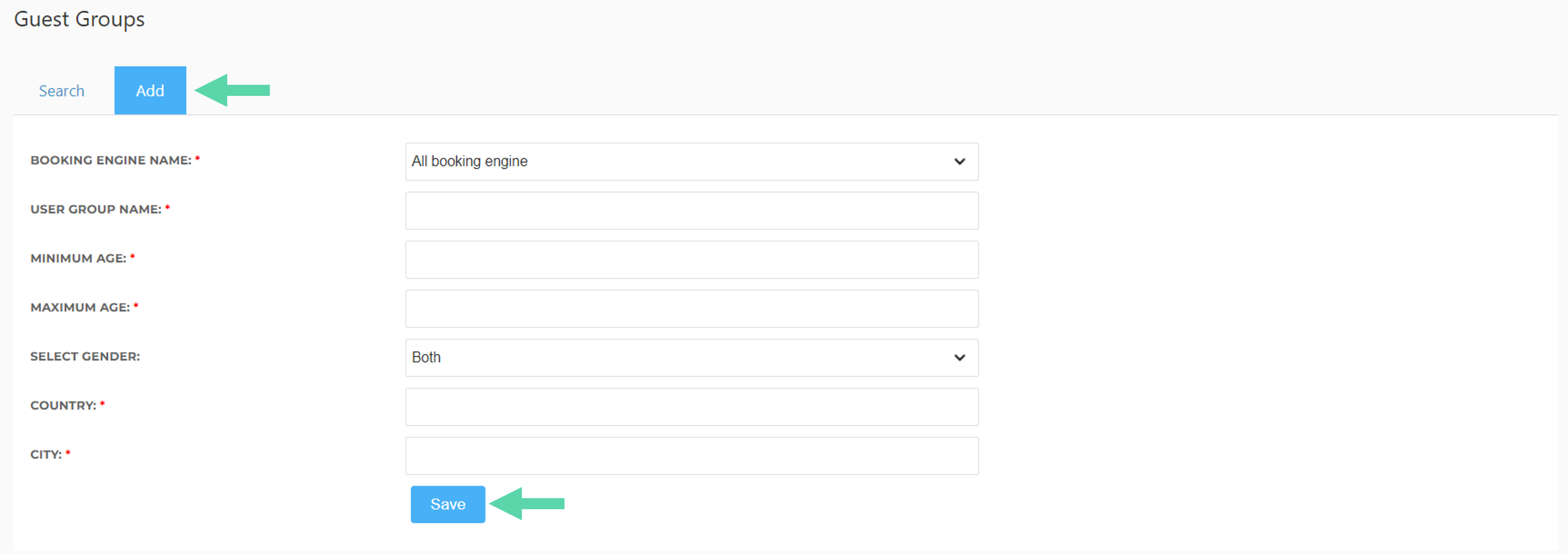Click into the Minimum Age field
This screenshot has height=554, width=1568.
(692, 260)
